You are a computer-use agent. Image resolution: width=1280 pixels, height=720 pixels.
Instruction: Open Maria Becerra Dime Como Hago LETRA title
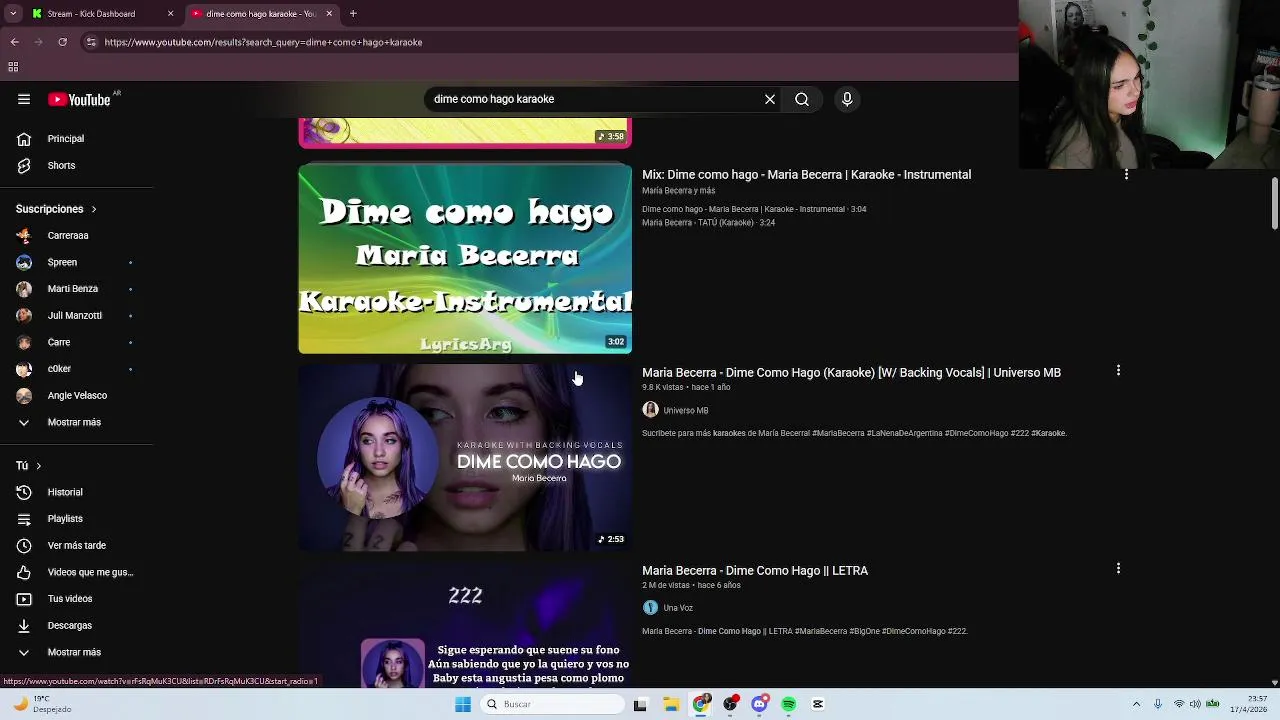coord(755,570)
